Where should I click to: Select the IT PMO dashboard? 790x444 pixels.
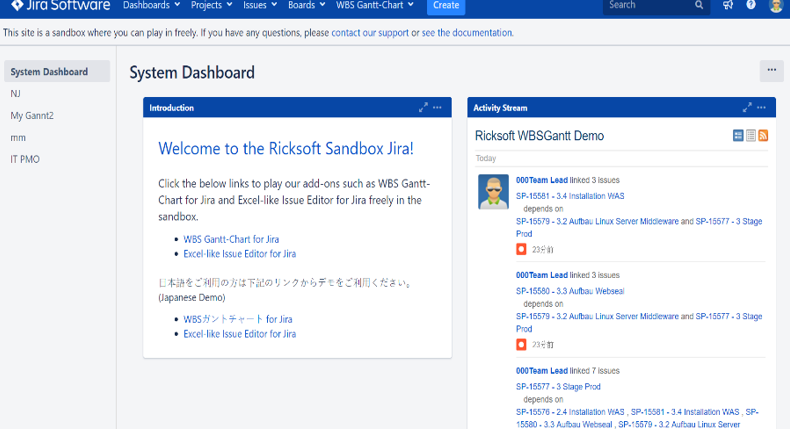coord(25,159)
